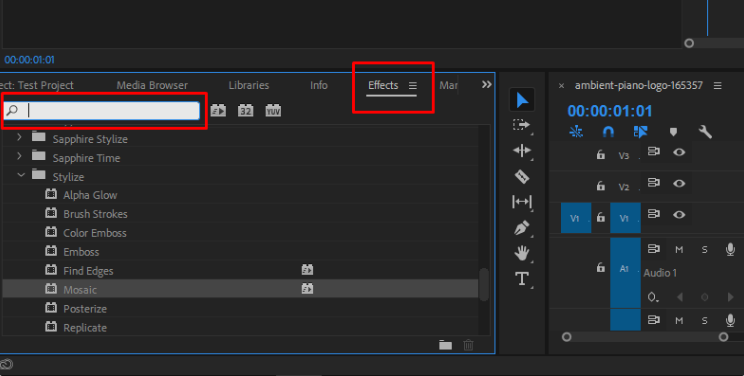Viewport: 744px width, 376px height.
Task: Select the Mosaic effect
Action: (80, 290)
